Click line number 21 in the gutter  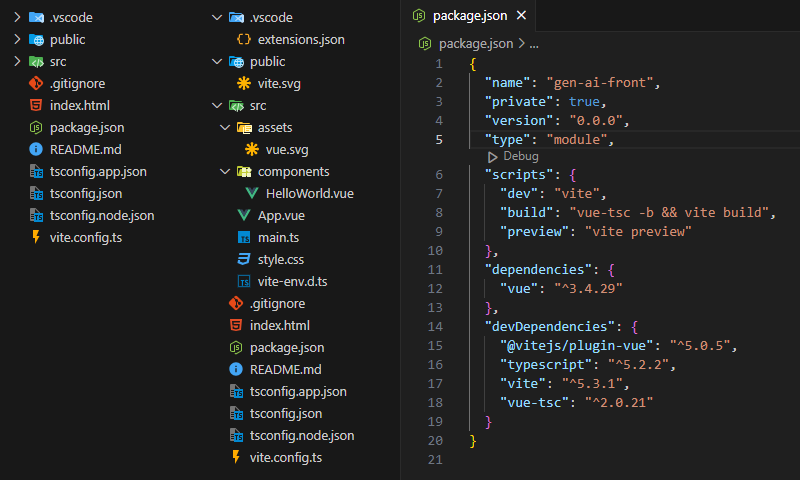point(435,460)
